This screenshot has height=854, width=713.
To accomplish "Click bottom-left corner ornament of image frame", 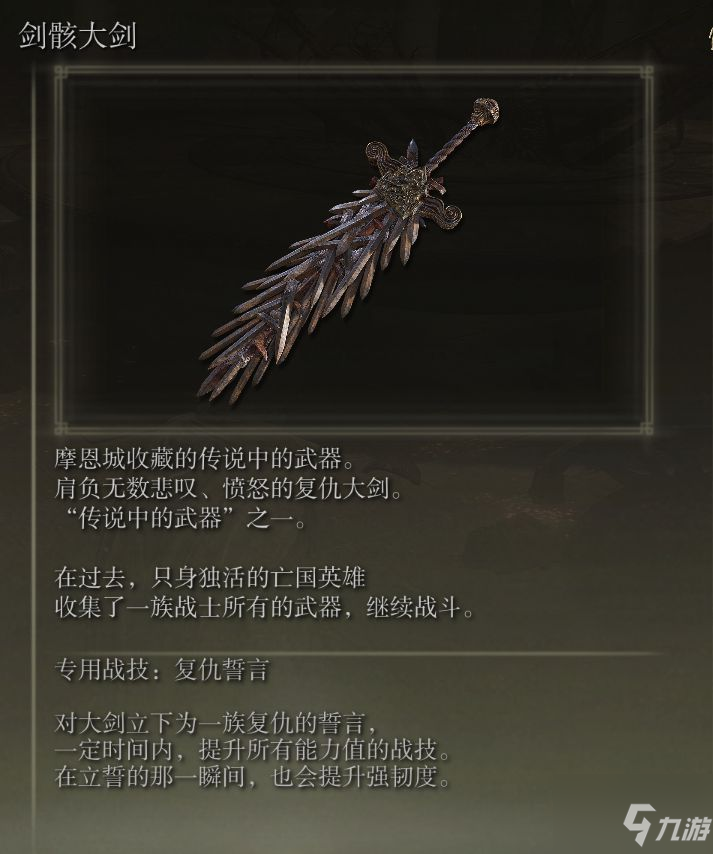I will (61, 428).
